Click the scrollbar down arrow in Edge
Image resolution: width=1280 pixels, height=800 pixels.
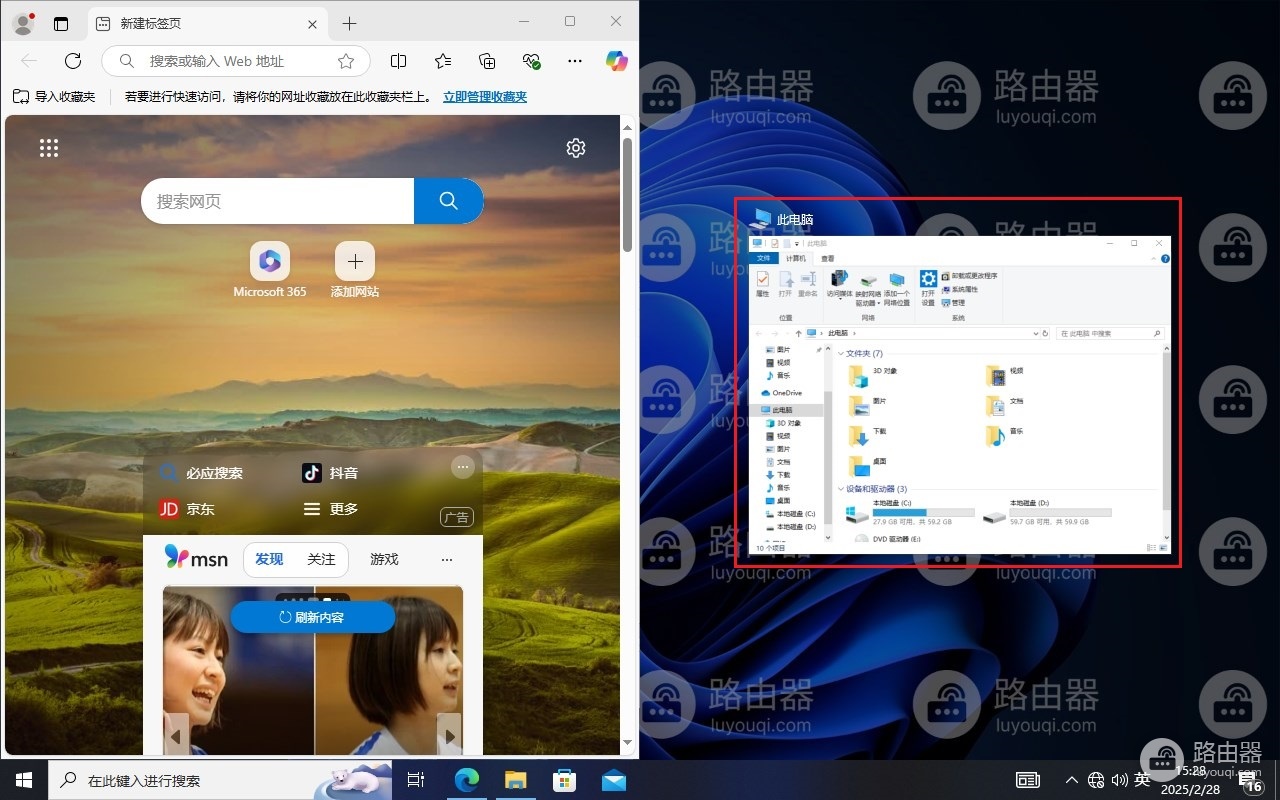point(628,743)
